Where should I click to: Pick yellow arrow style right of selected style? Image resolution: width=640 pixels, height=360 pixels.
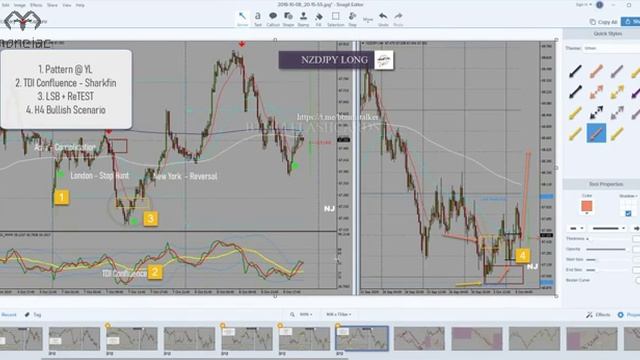pyautogui.click(x=617, y=133)
